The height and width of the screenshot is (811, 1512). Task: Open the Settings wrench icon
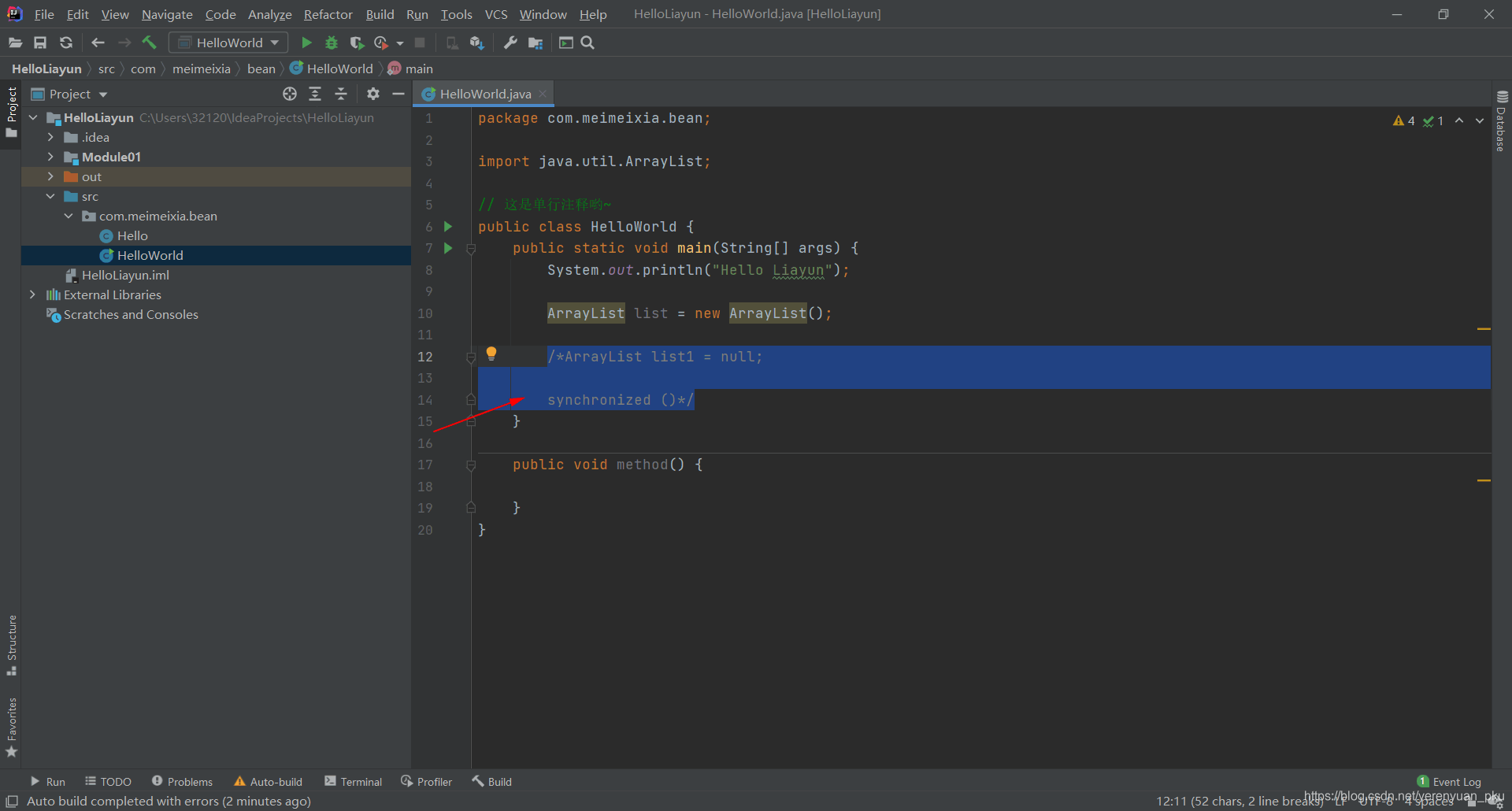pyautogui.click(x=510, y=43)
